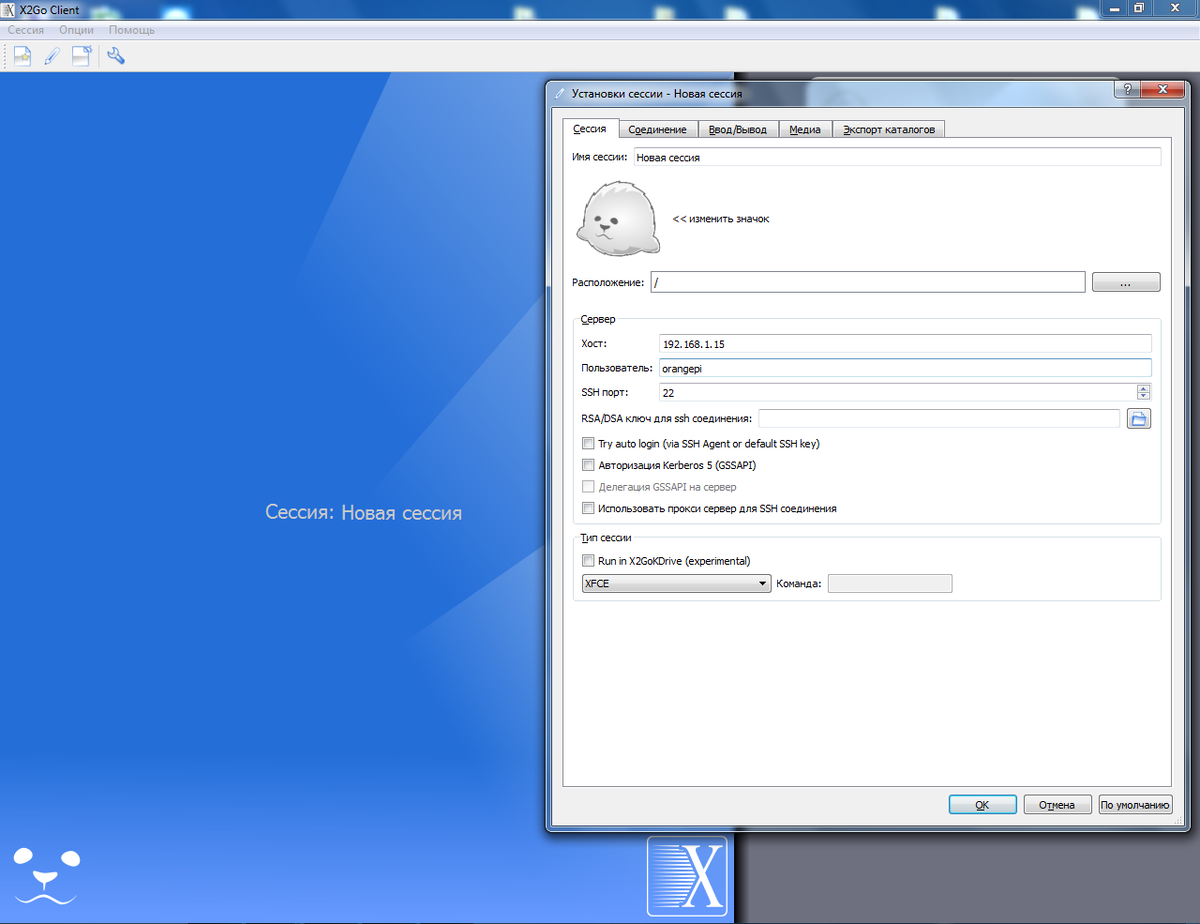Click the seal icon to change session icon
1200x924 pixels.
(x=617, y=218)
